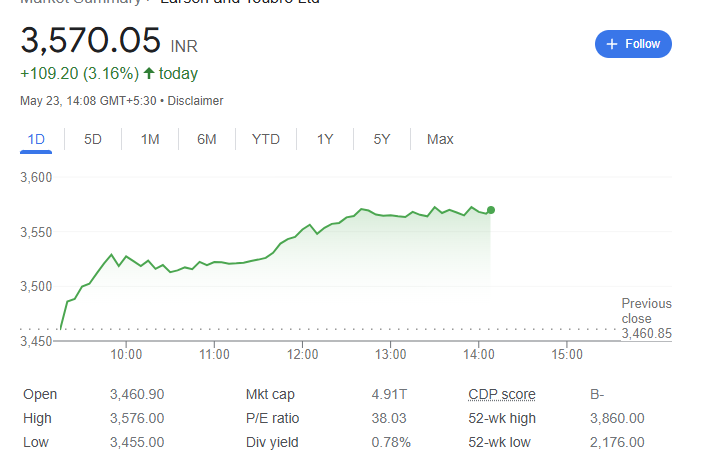721x460 pixels.
Task: Switch to the 5D tab
Action: (93, 139)
